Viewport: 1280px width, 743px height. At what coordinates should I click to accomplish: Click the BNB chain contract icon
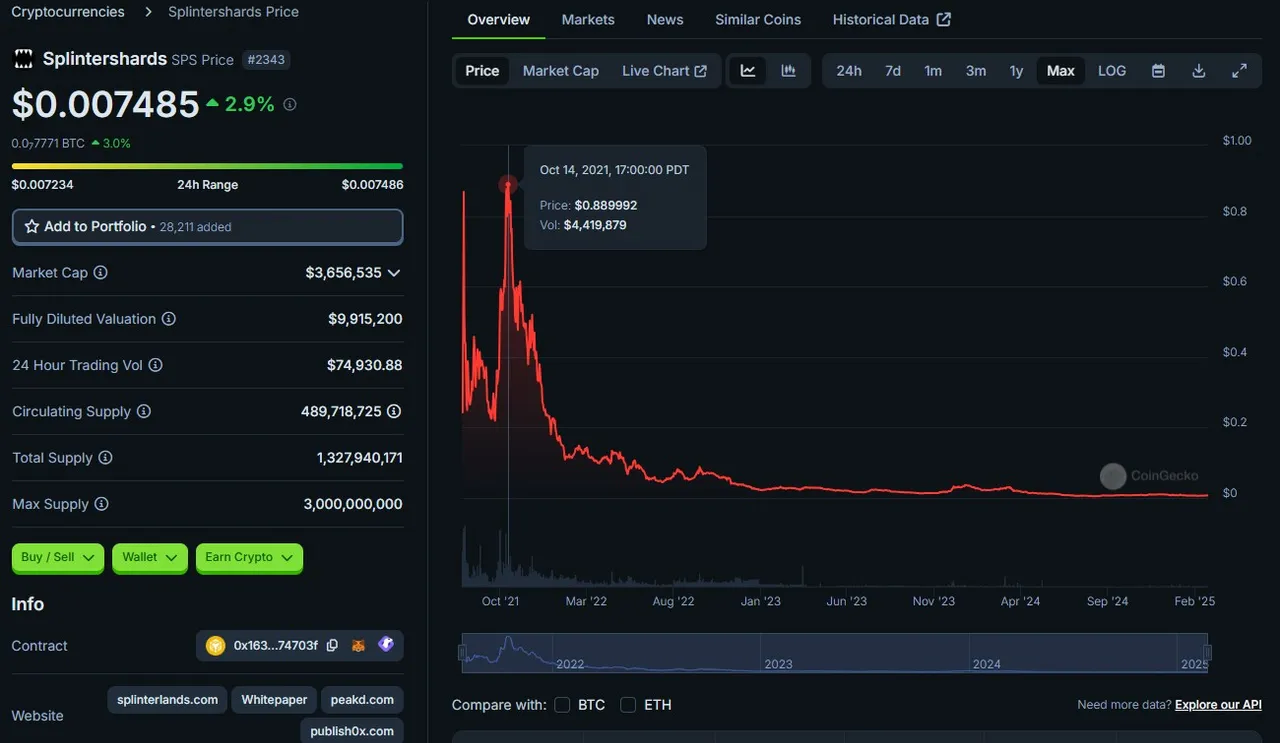pyautogui.click(x=216, y=646)
